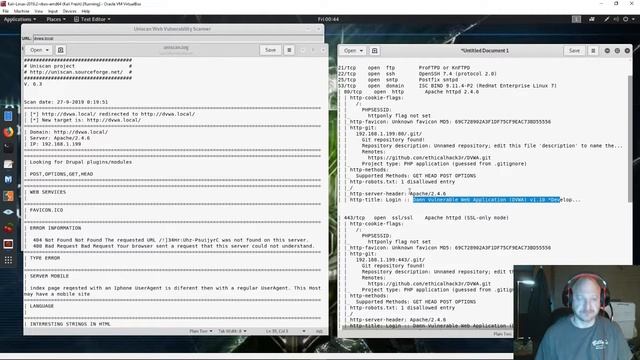640x360 pixels.
Task: Open the network status icon in top panel
Action: pos(592,19)
